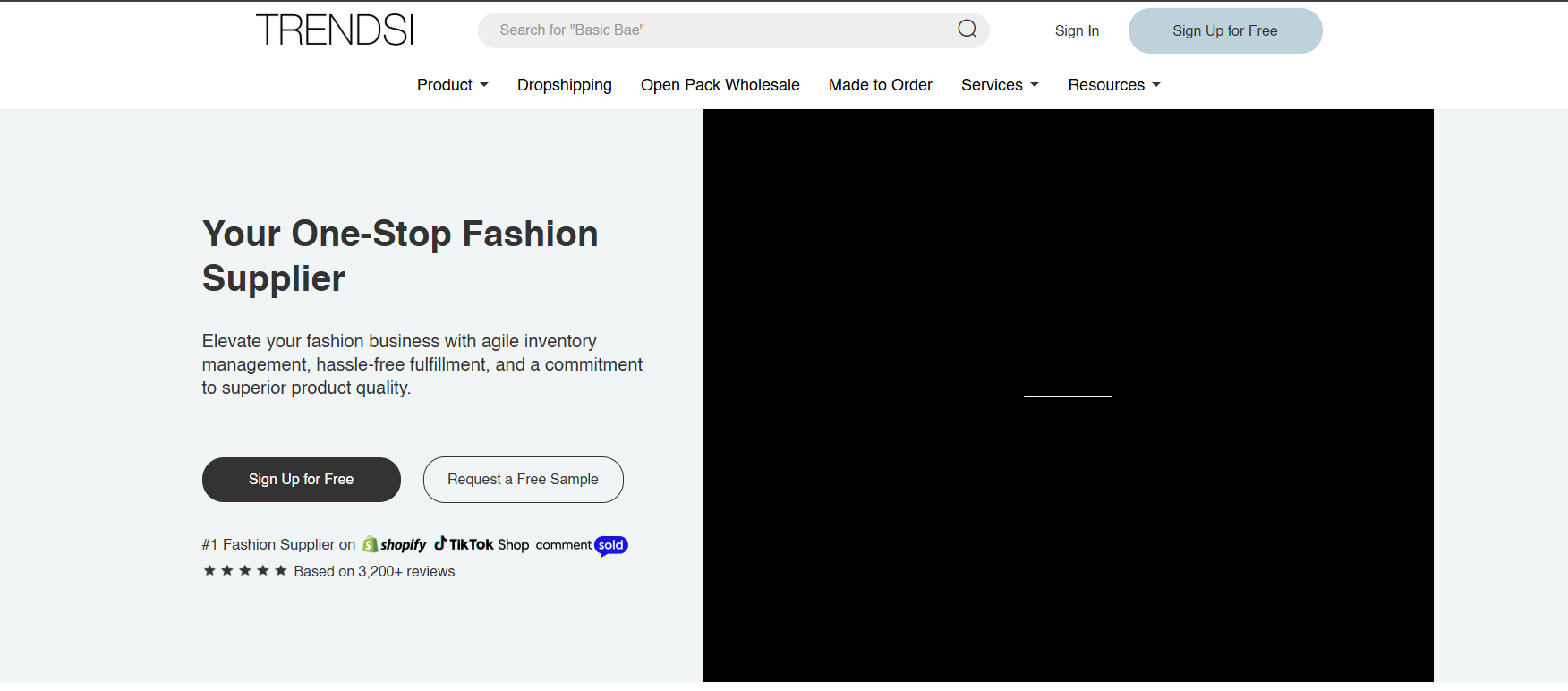The width and height of the screenshot is (1568, 691).
Task: Click the Shopify logo
Action: point(395,544)
